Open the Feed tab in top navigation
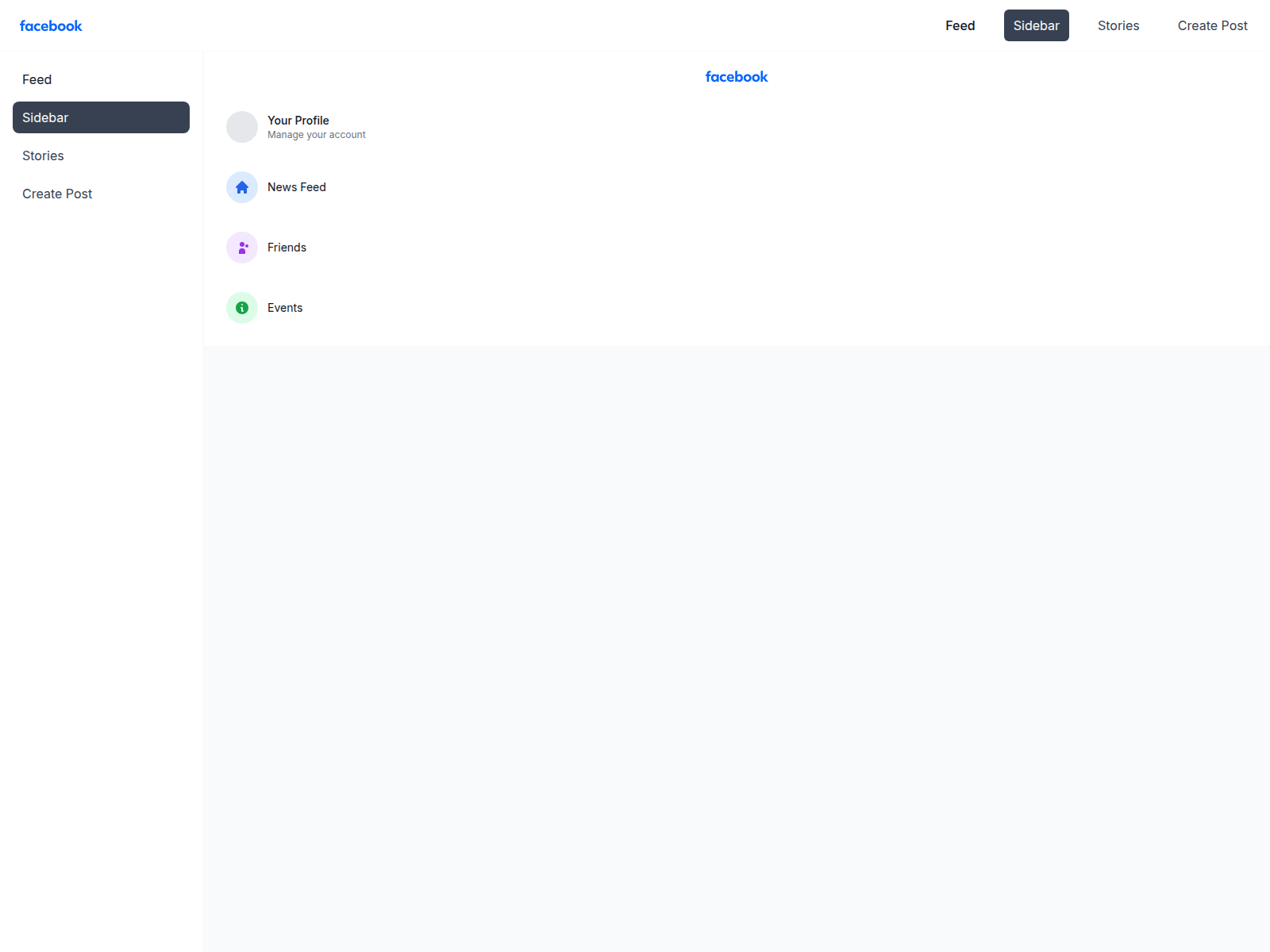The width and height of the screenshot is (1270, 952). (960, 25)
